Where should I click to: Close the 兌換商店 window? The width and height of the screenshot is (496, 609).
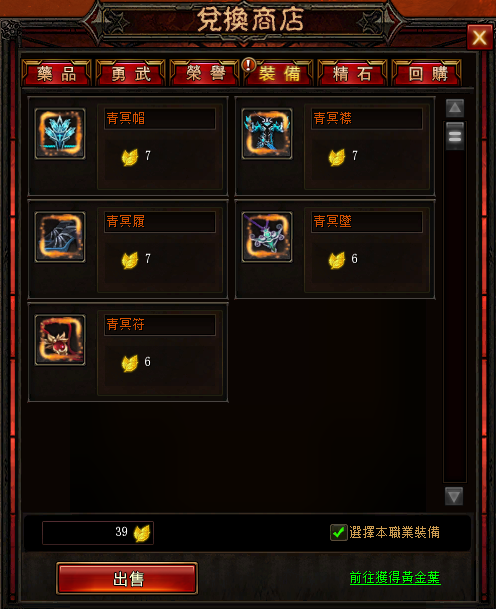pyautogui.click(x=479, y=37)
